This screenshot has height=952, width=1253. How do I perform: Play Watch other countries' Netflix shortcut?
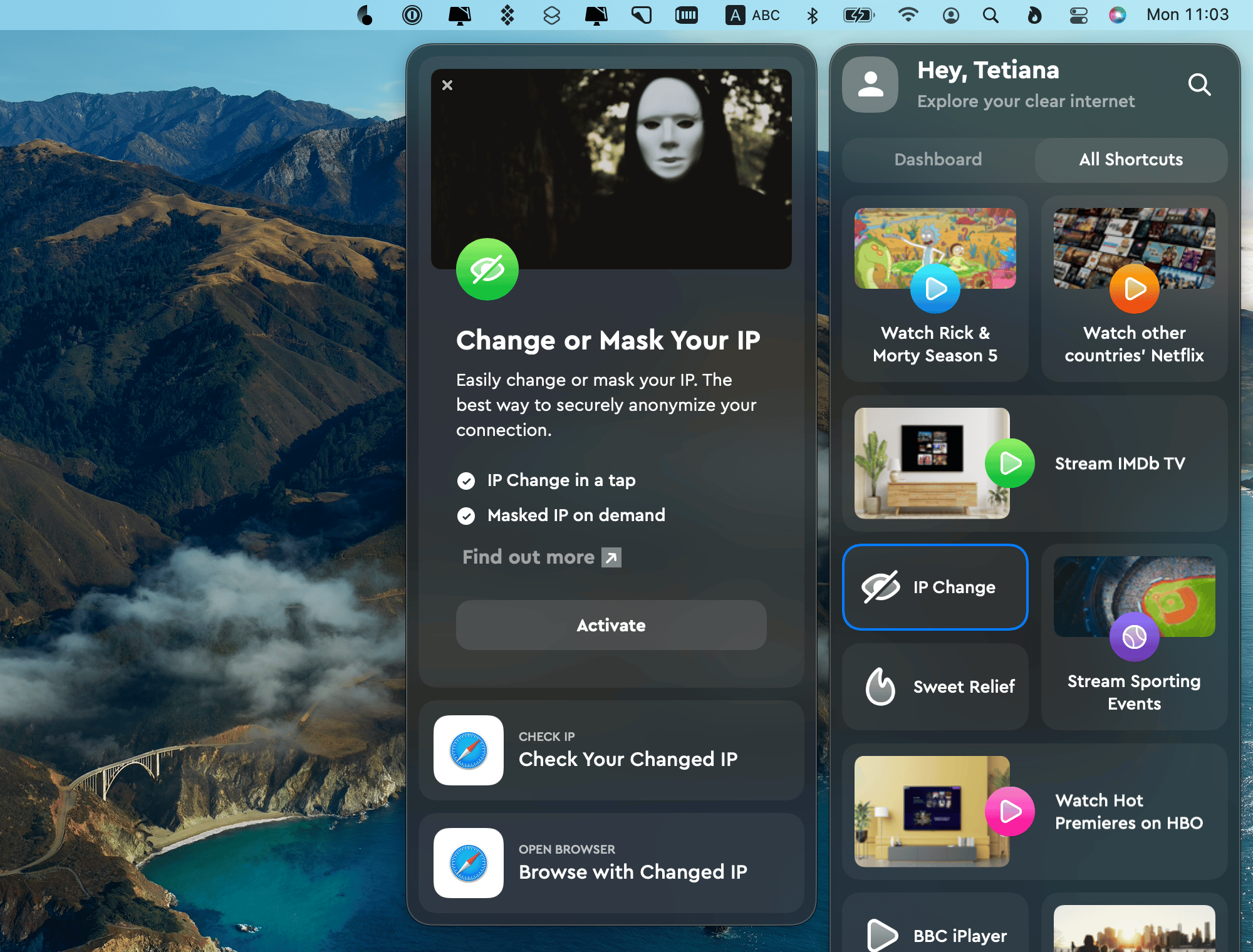tap(1135, 289)
